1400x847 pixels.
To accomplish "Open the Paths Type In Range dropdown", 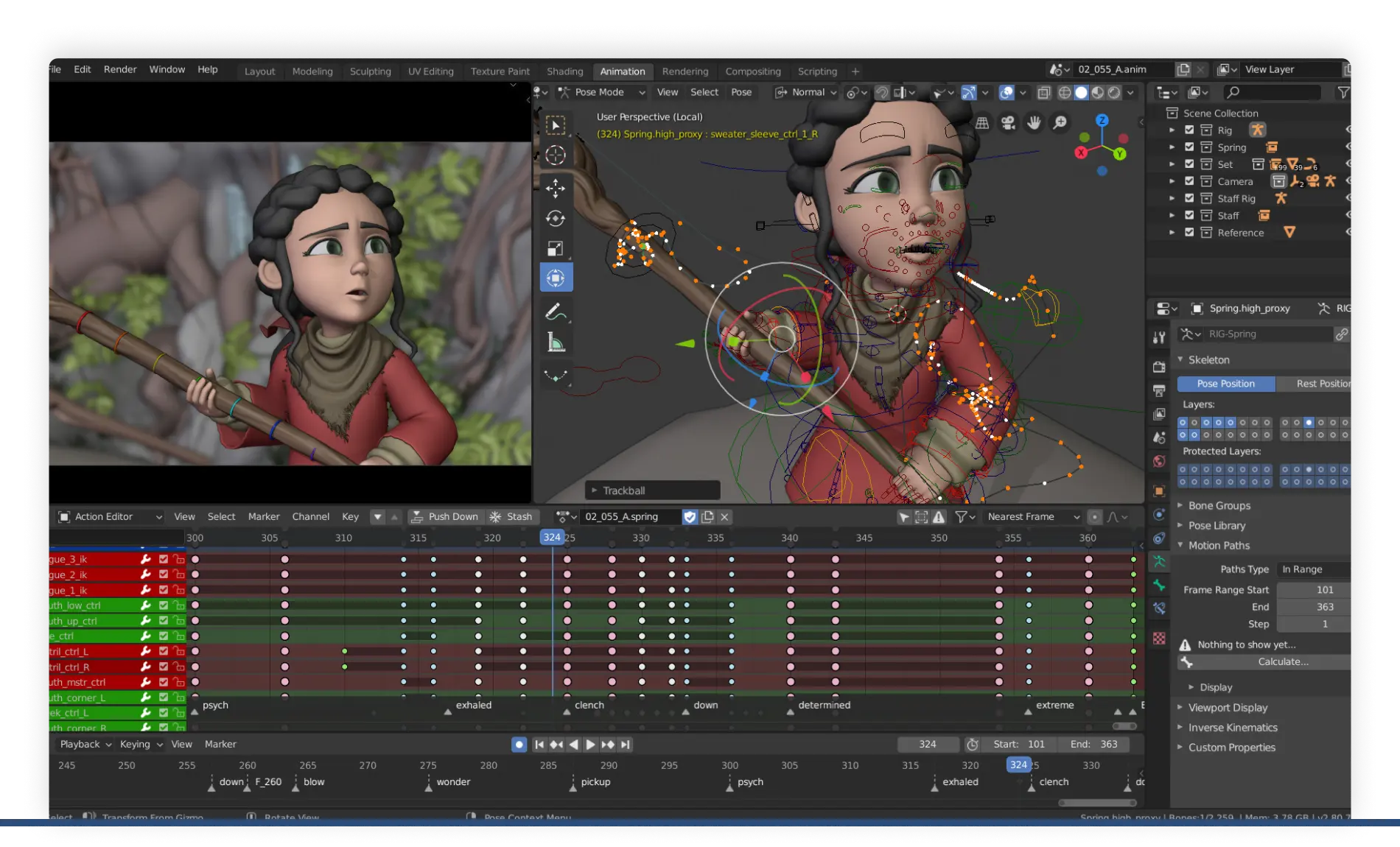I will [x=1314, y=569].
